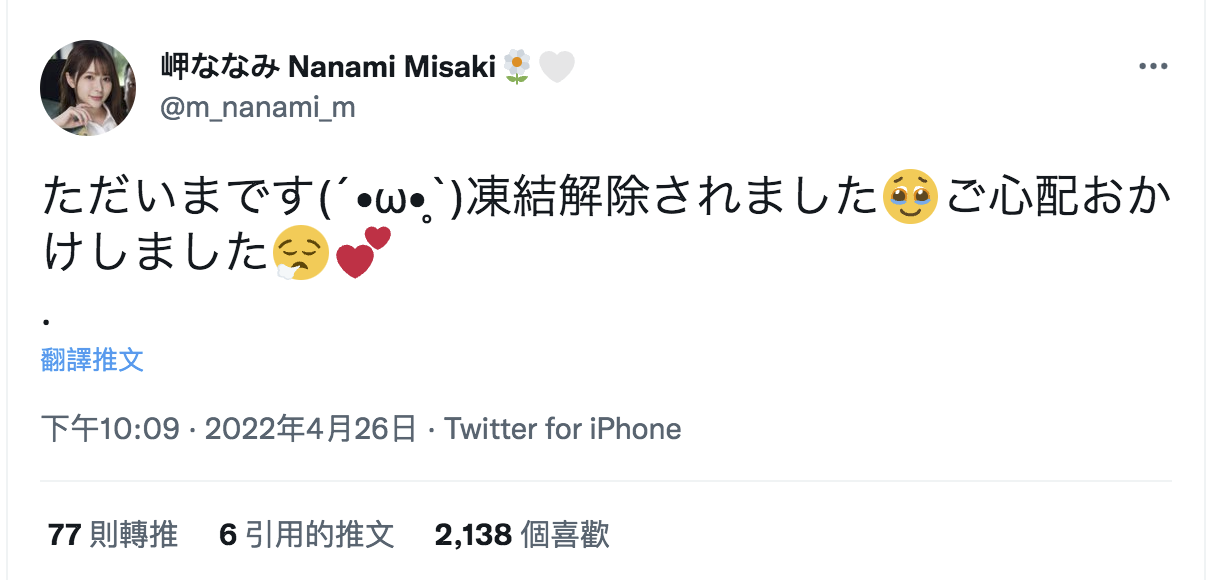Show the 2,138 個喜歡 likes list
Screen dimensions: 1208x580
(x=522, y=535)
